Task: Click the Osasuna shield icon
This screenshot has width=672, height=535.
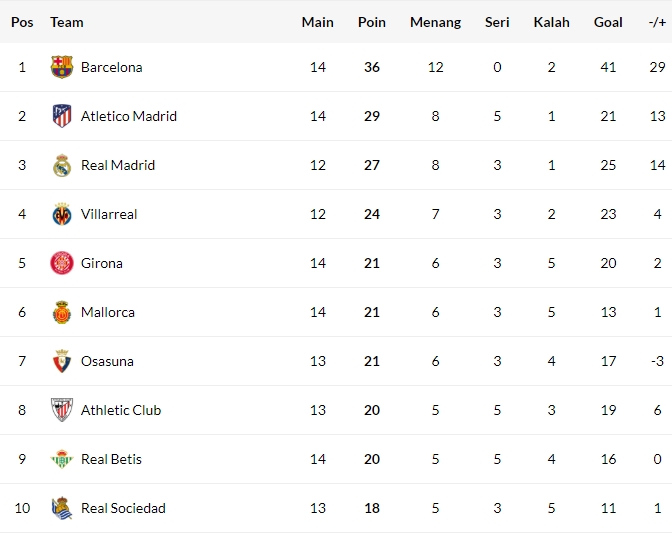Action: point(62,361)
